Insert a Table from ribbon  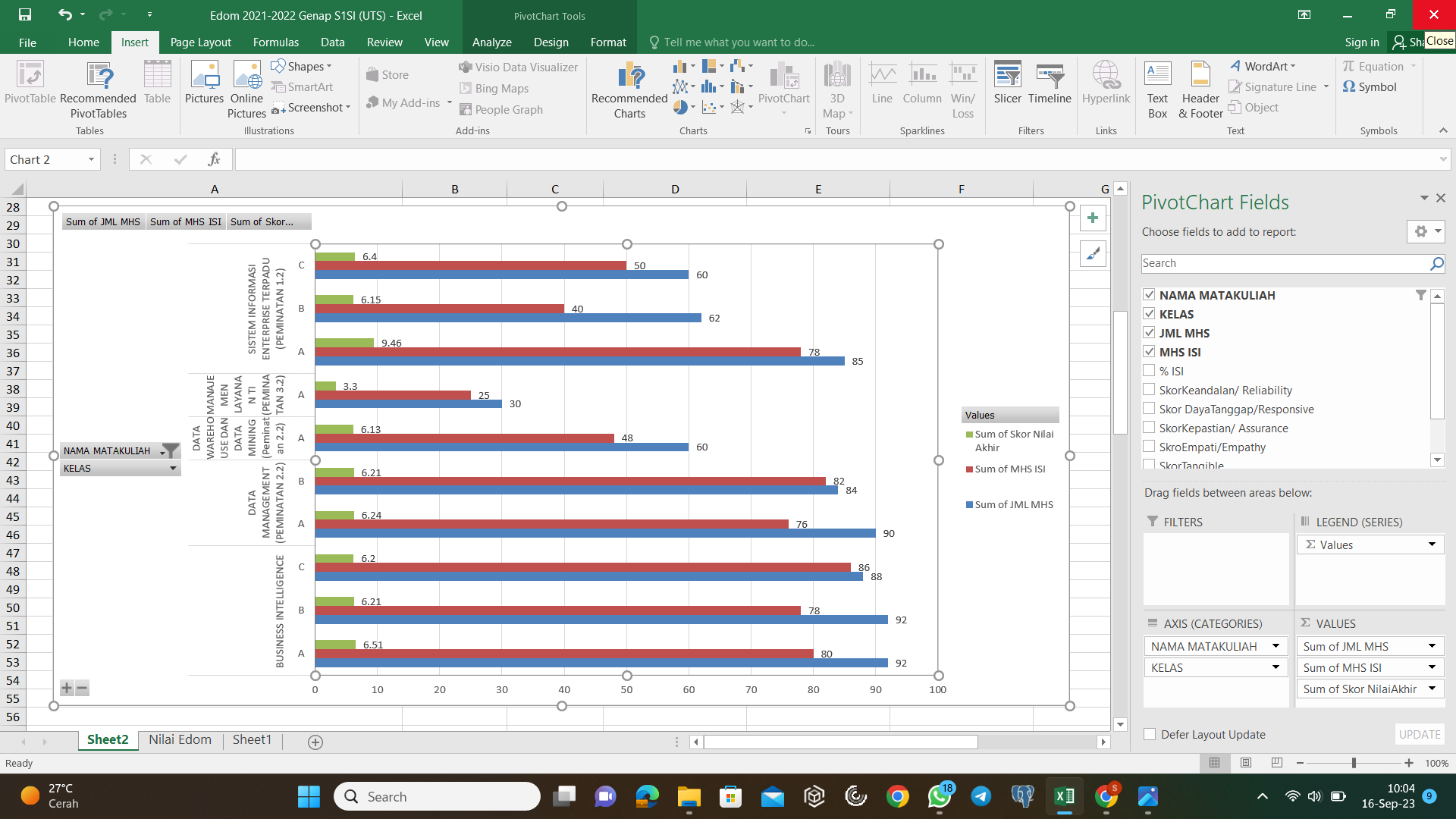click(157, 82)
